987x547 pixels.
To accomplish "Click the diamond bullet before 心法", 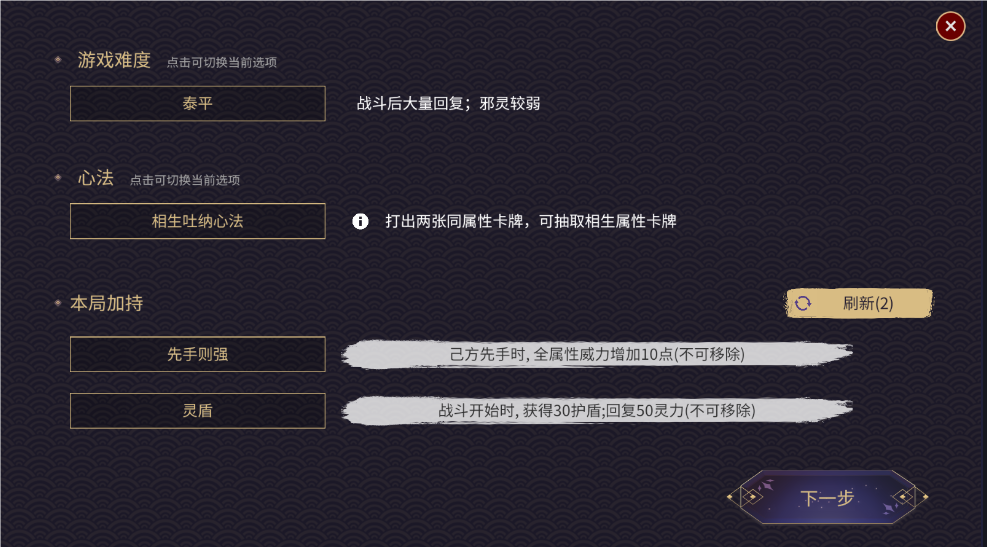I will tap(58, 179).
